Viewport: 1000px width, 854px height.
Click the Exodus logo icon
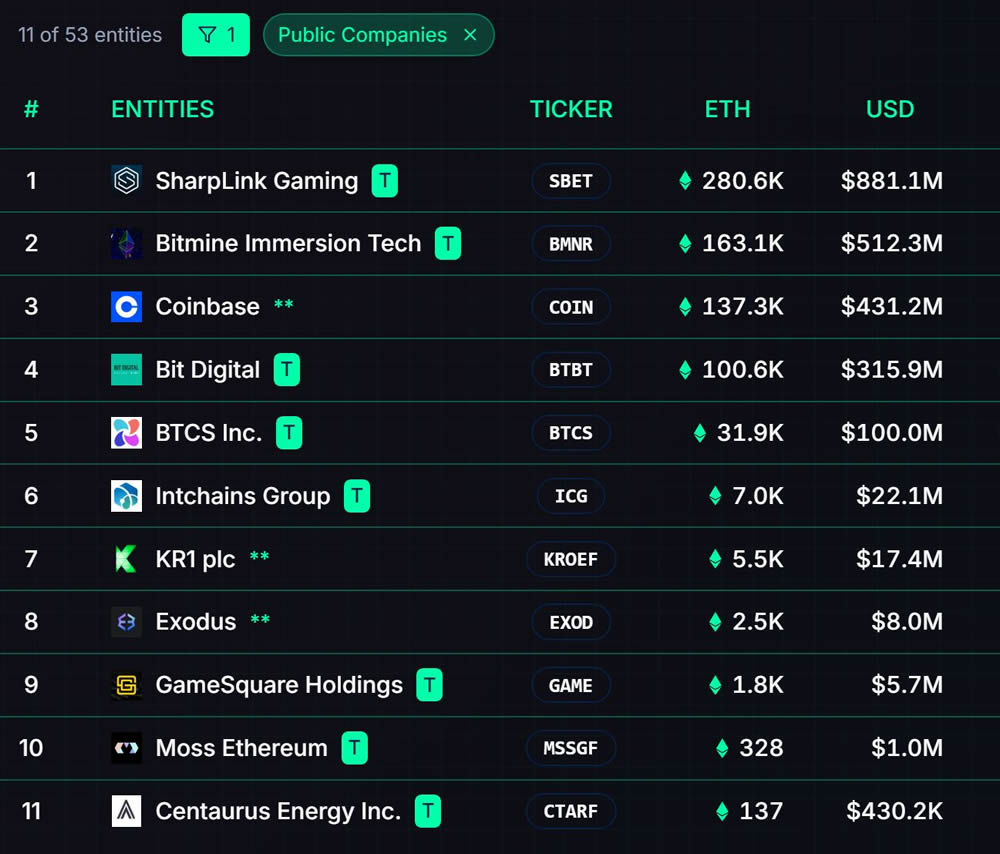(126, 622)
